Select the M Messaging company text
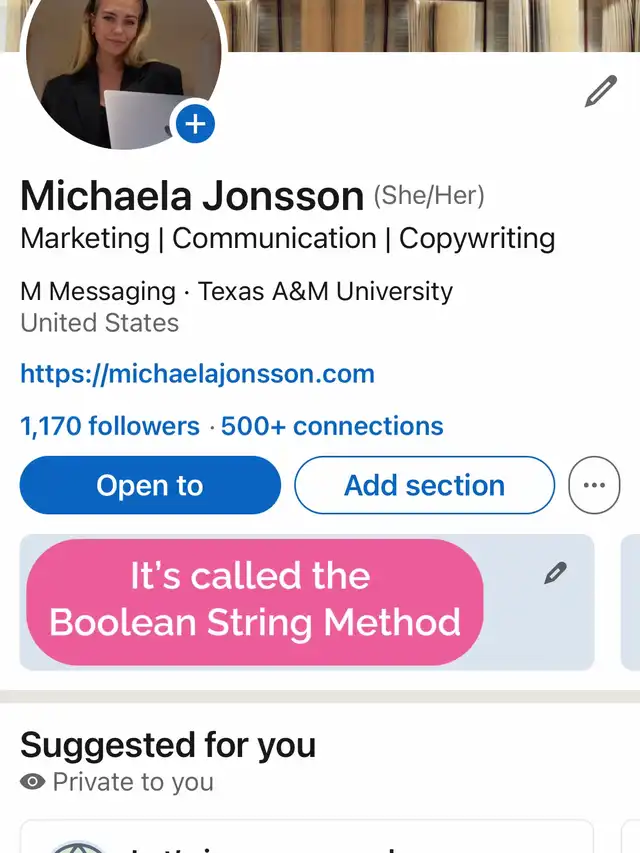 pyautogui.click(x=98, y=292)
